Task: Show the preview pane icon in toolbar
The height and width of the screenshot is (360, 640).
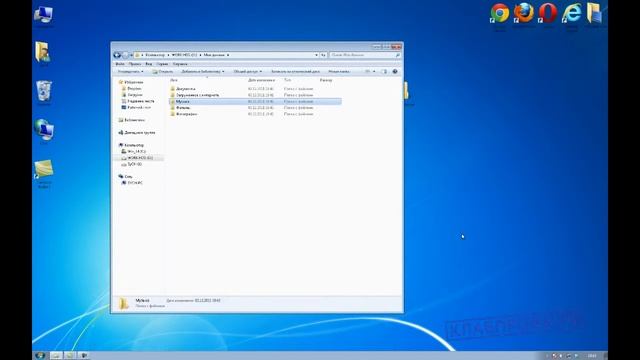Action: click(x=384, y=71)
